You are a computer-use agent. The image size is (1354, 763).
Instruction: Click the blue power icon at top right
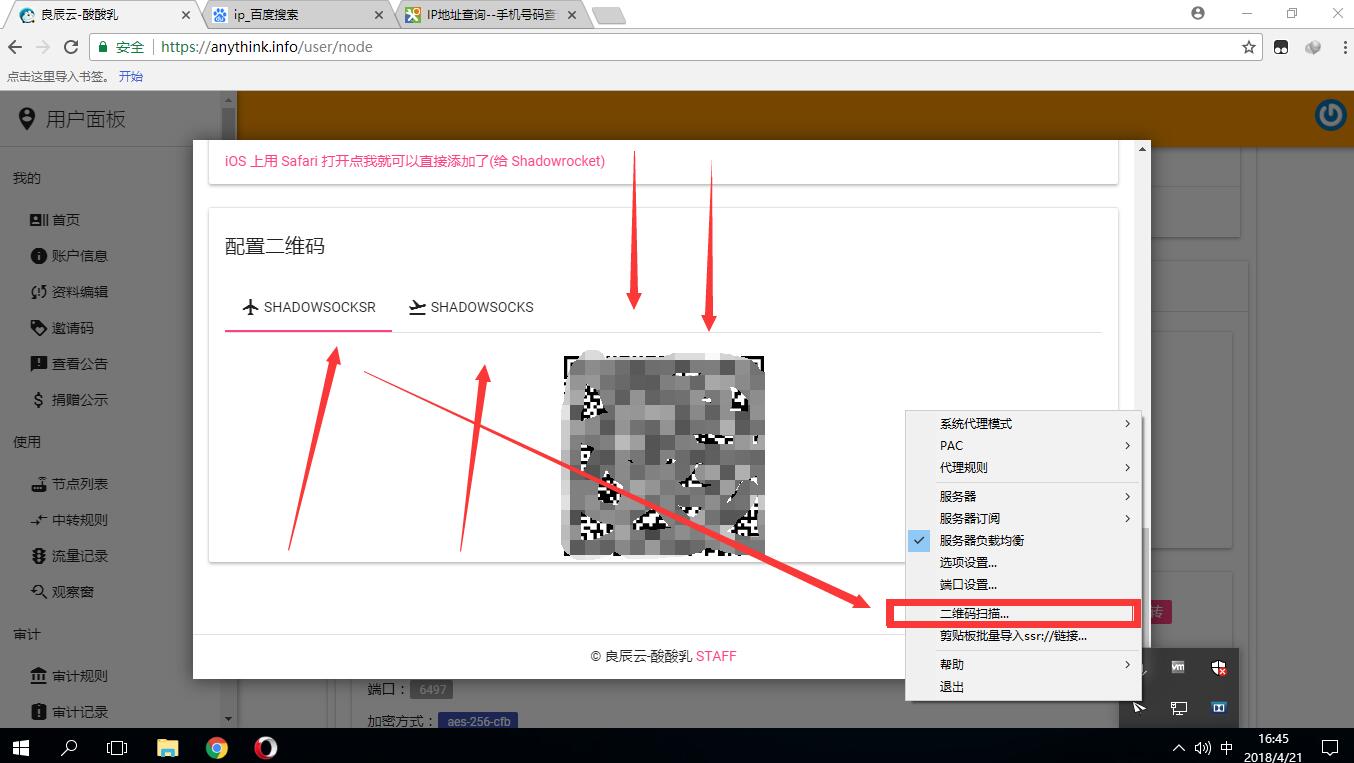[x=1330, y=116]
